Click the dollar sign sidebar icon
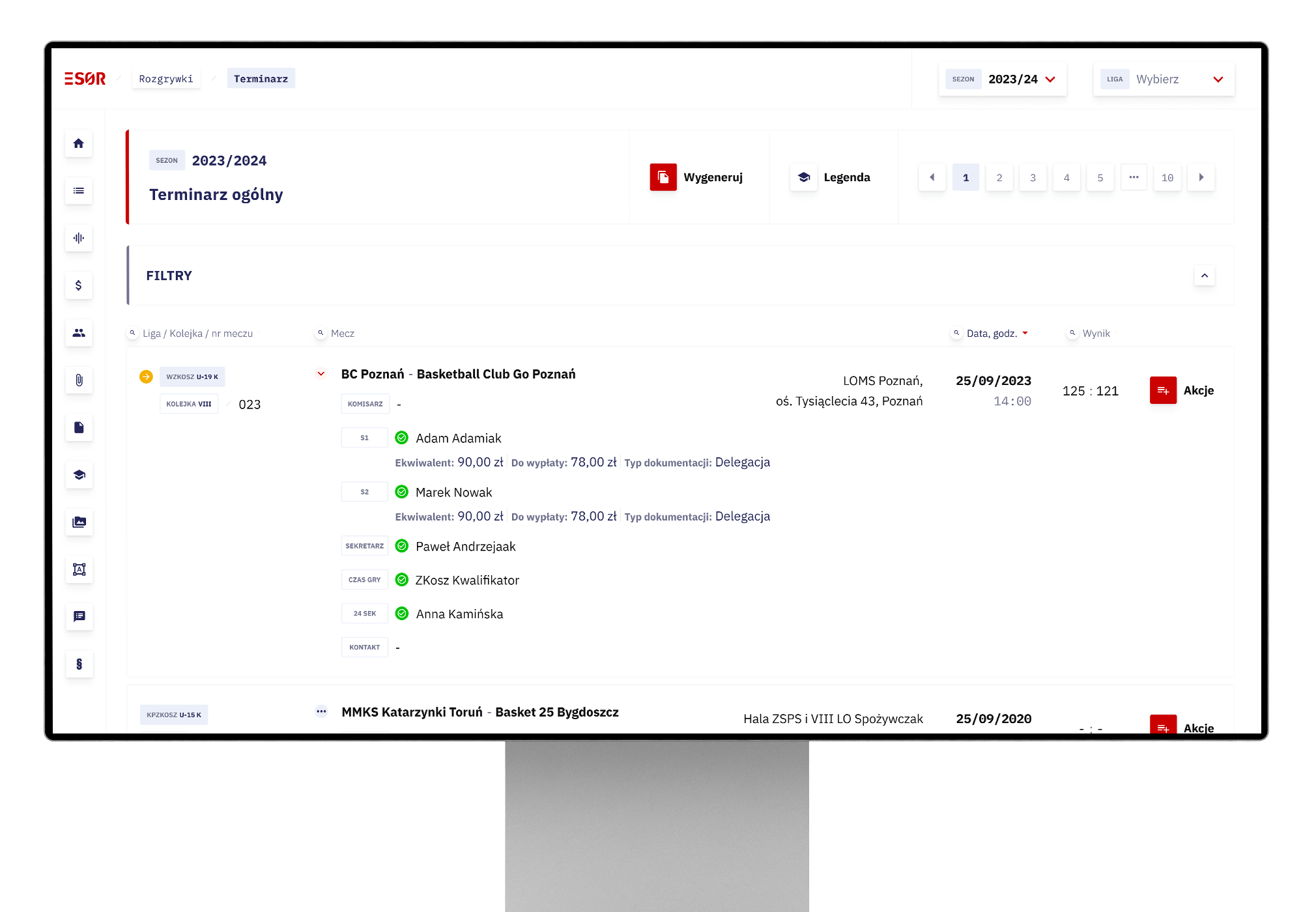The image size is (1316, 912). tap(79, 285)
